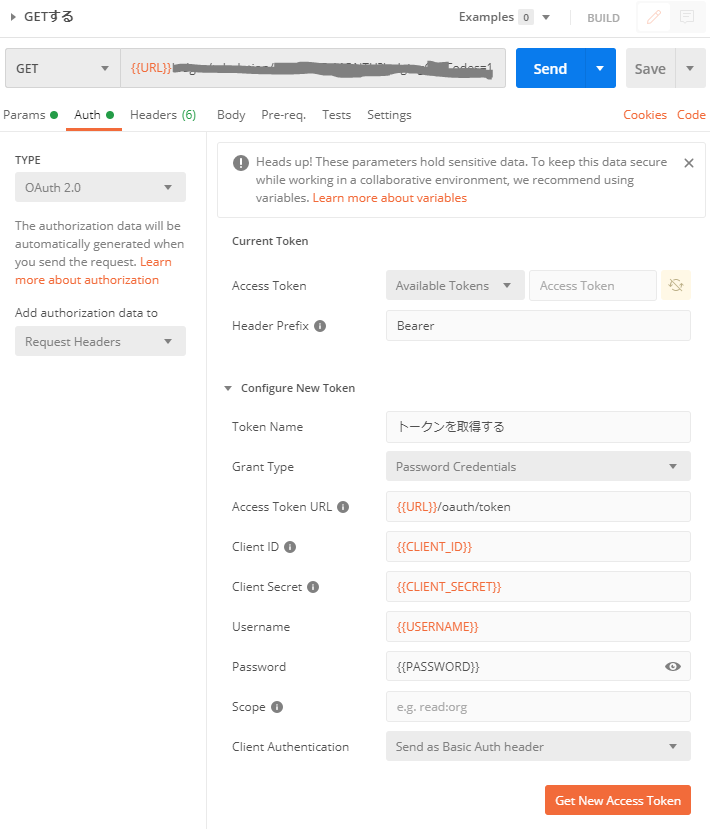The height and width of the screenshot is (829, 710).
Task: Open the Tests tab
Action: pos(337,115)
